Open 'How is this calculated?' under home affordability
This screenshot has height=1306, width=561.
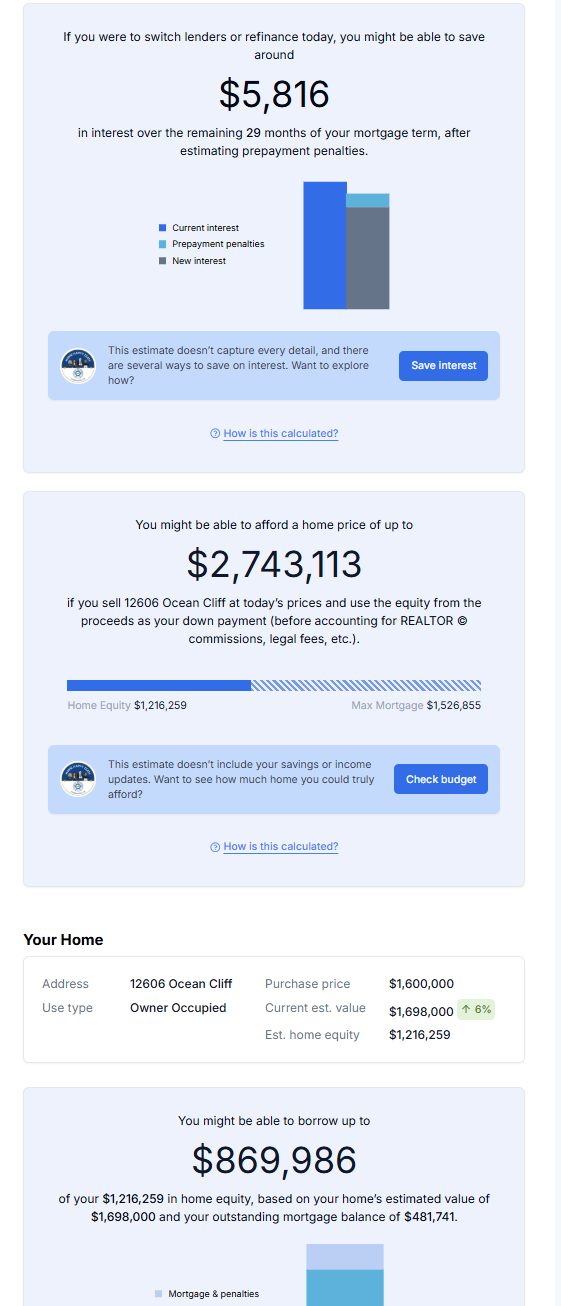[281, 847]
